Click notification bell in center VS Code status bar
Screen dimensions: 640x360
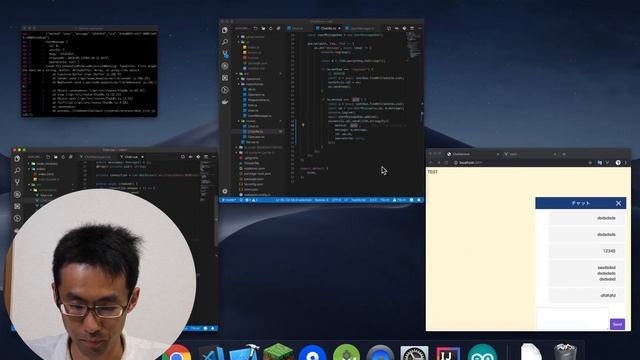[419, 200]
